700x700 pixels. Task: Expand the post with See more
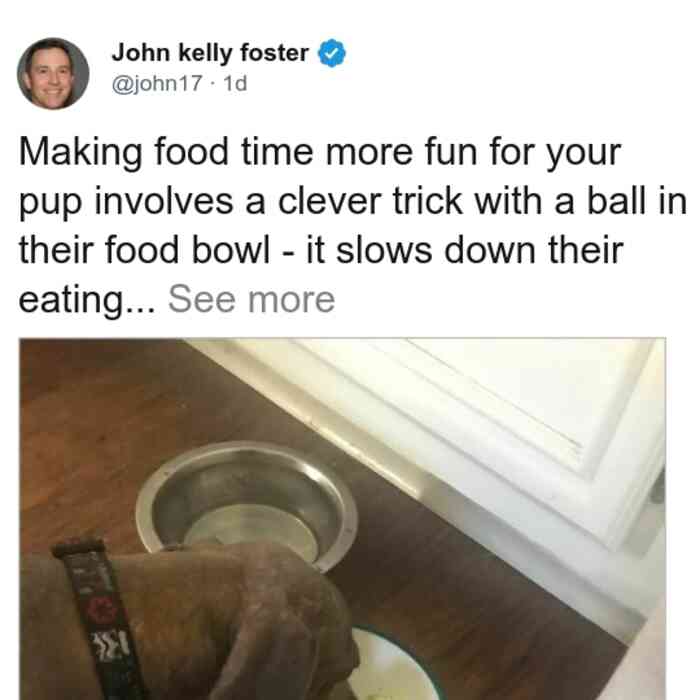pos(251,300)
